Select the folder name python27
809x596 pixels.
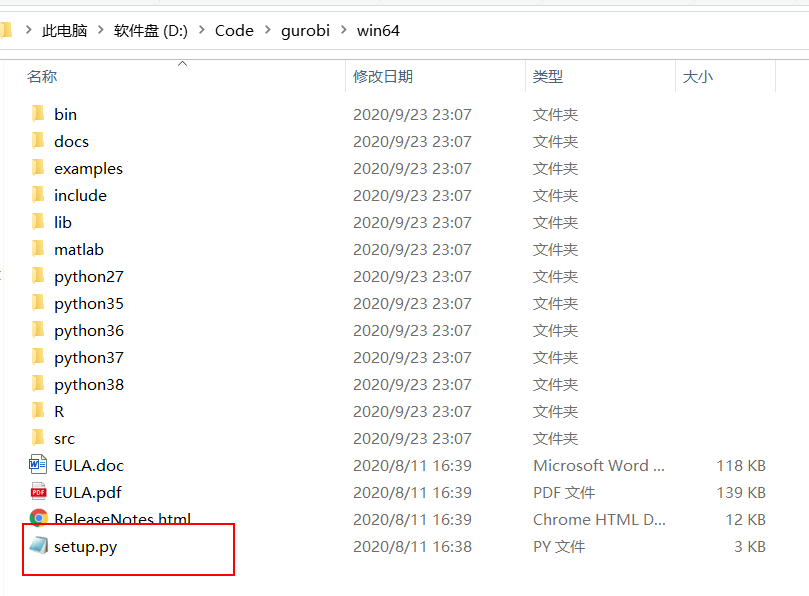pyautogui.click(x=89, y=277)
